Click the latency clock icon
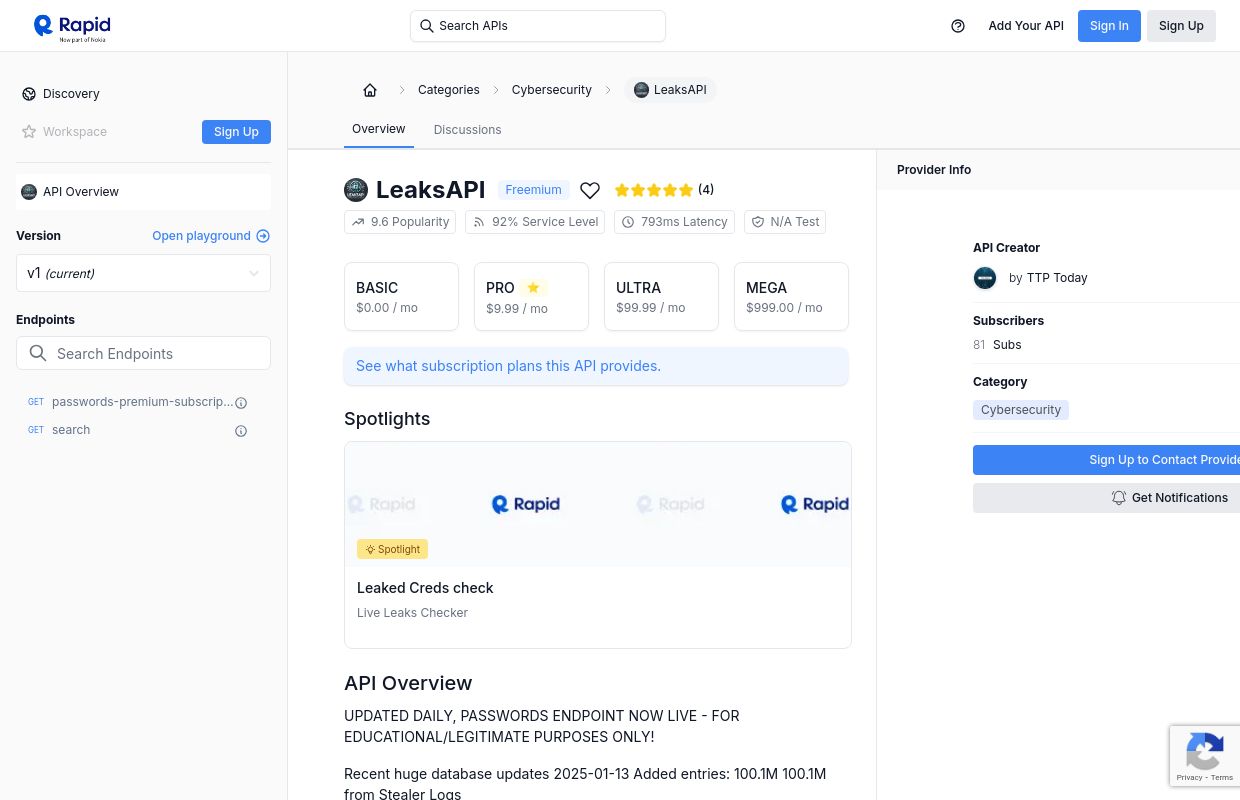 pyautogui.click(x=628, y=222)
